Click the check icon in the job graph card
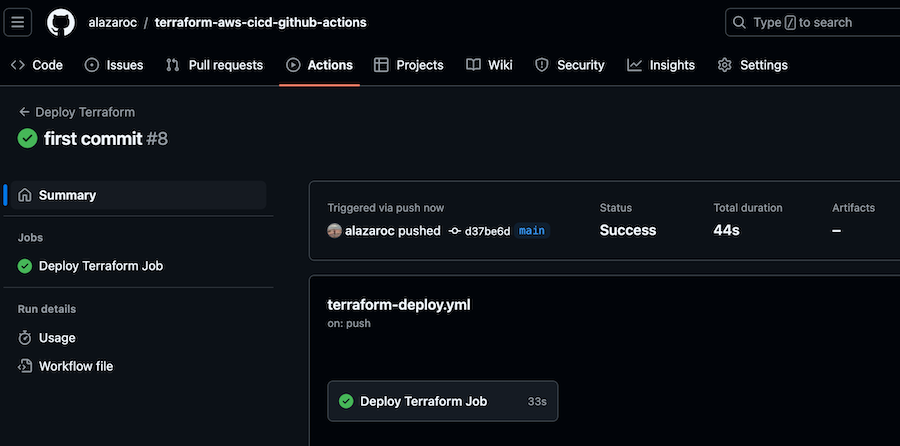 [346, 401]
